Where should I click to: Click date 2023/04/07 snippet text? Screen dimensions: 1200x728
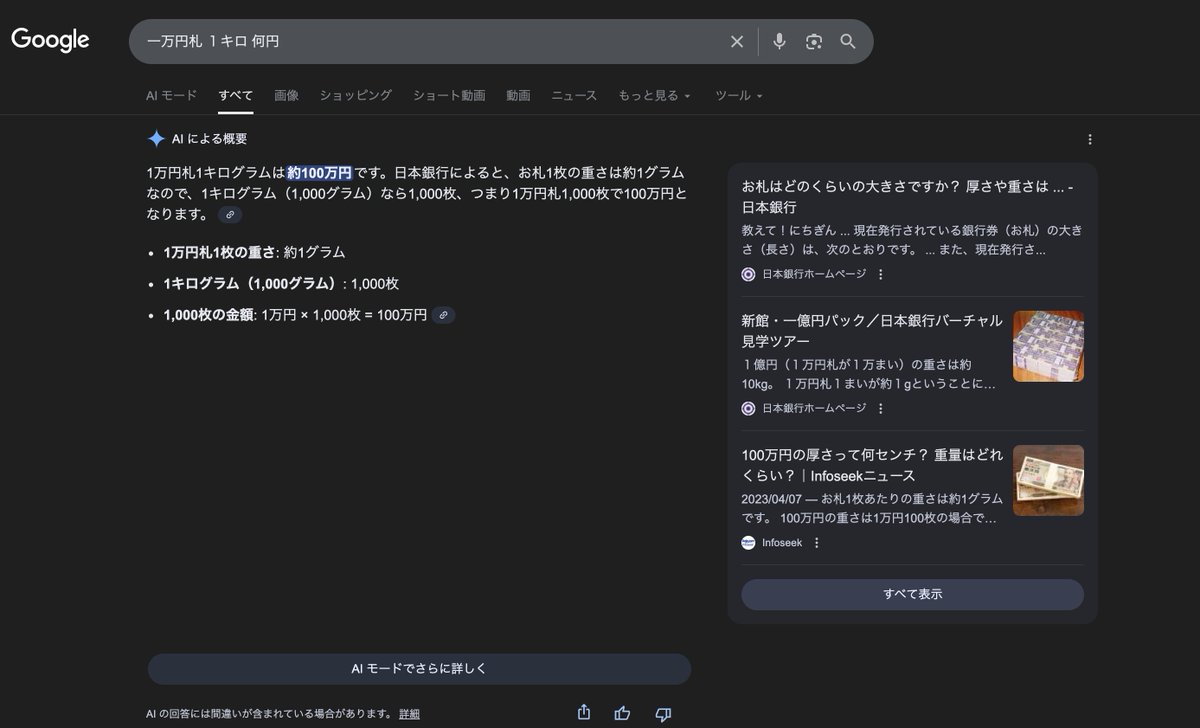click(x=774, y=499)
